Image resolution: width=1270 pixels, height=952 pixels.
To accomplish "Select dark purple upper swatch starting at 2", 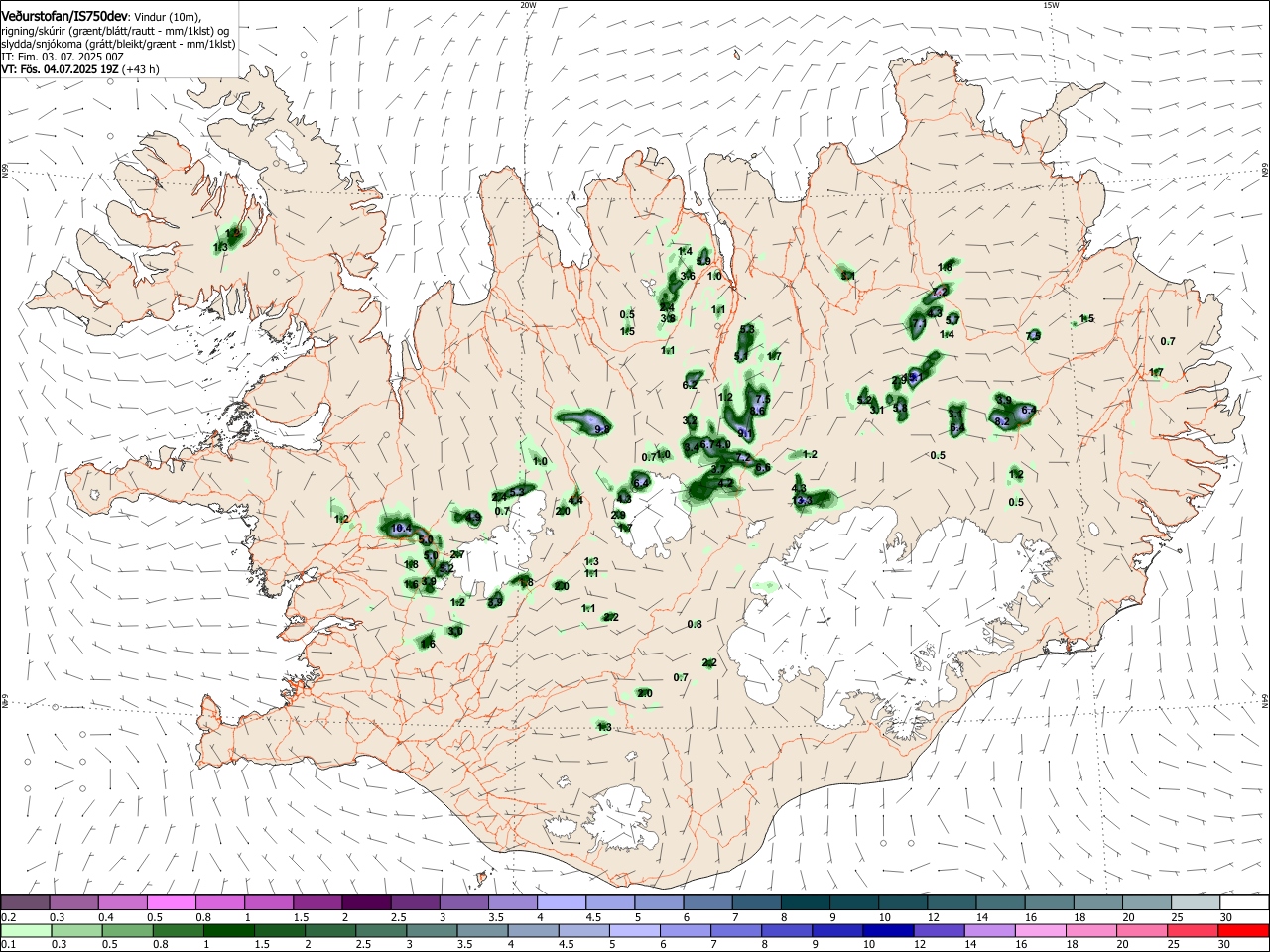I will pyautogui.click(x=366, y=902).
